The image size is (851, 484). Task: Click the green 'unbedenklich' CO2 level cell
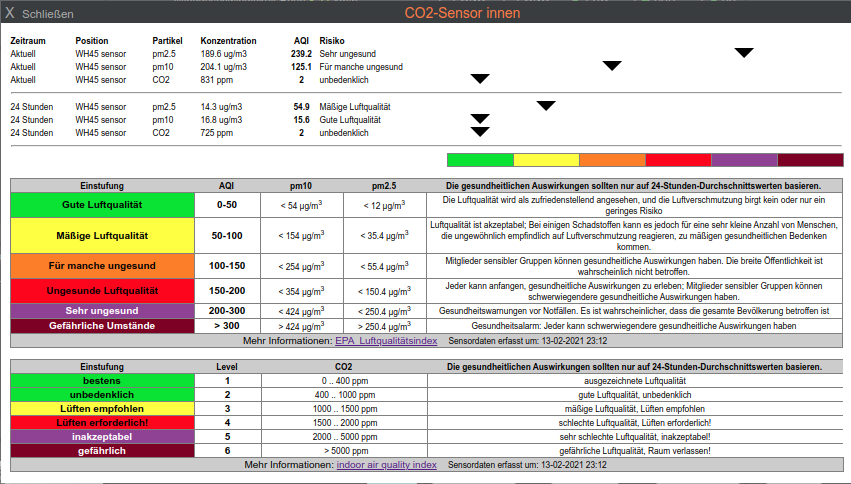click(x=102, y=395)
